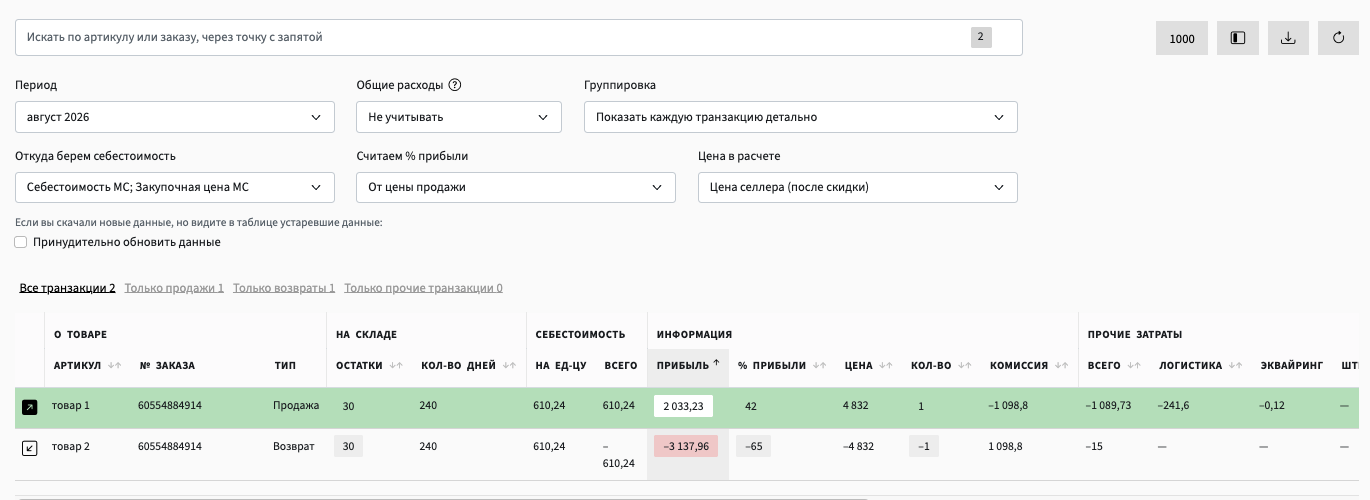Sort by % прибыли column arrows
1370x500 pixels.
pyautogui.click(x=819, y=366)
